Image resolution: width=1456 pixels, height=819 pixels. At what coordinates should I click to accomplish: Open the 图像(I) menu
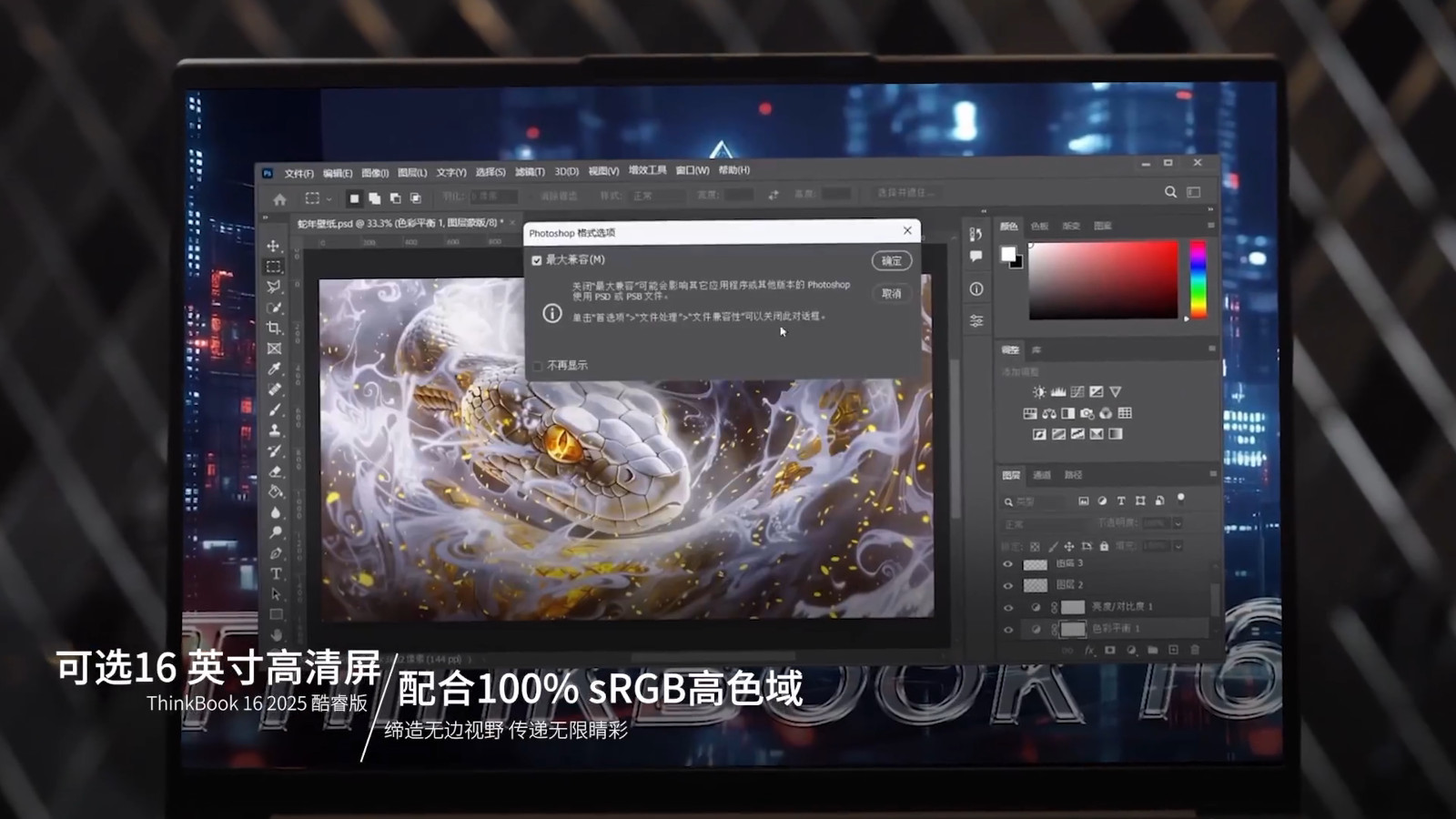coord(375,173)
